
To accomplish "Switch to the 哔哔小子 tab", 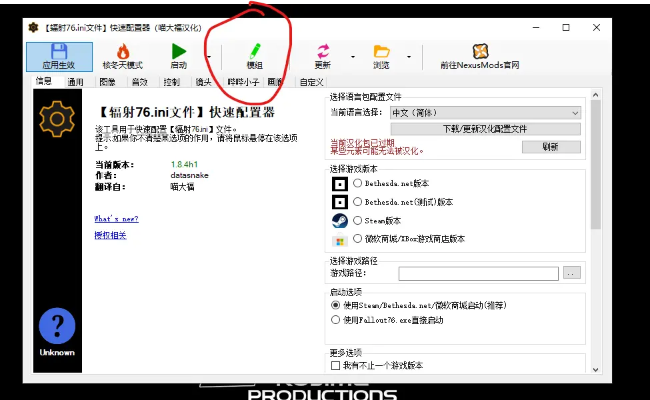I will [243, 82].
